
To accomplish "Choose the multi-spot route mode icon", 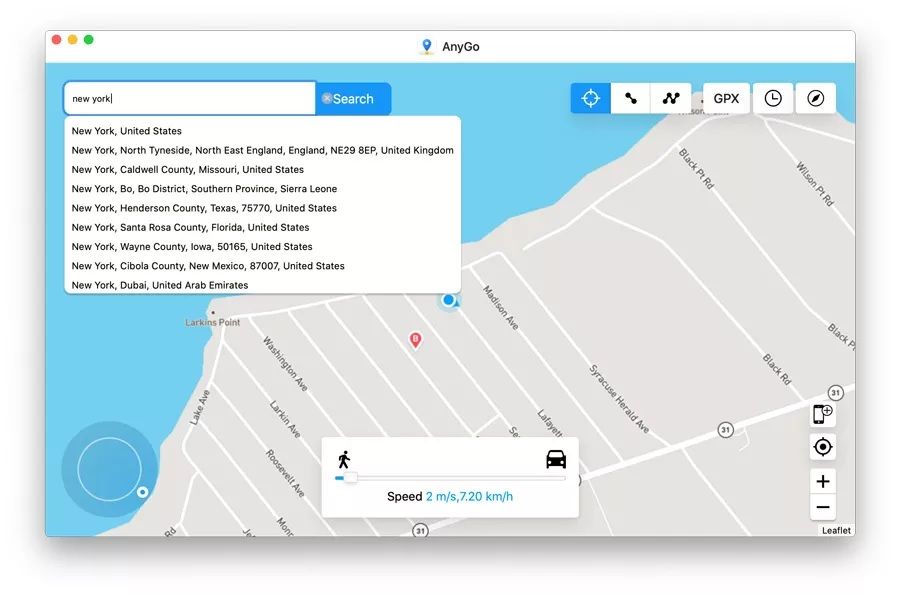I will pyautogui.click(x=671, y=98).
